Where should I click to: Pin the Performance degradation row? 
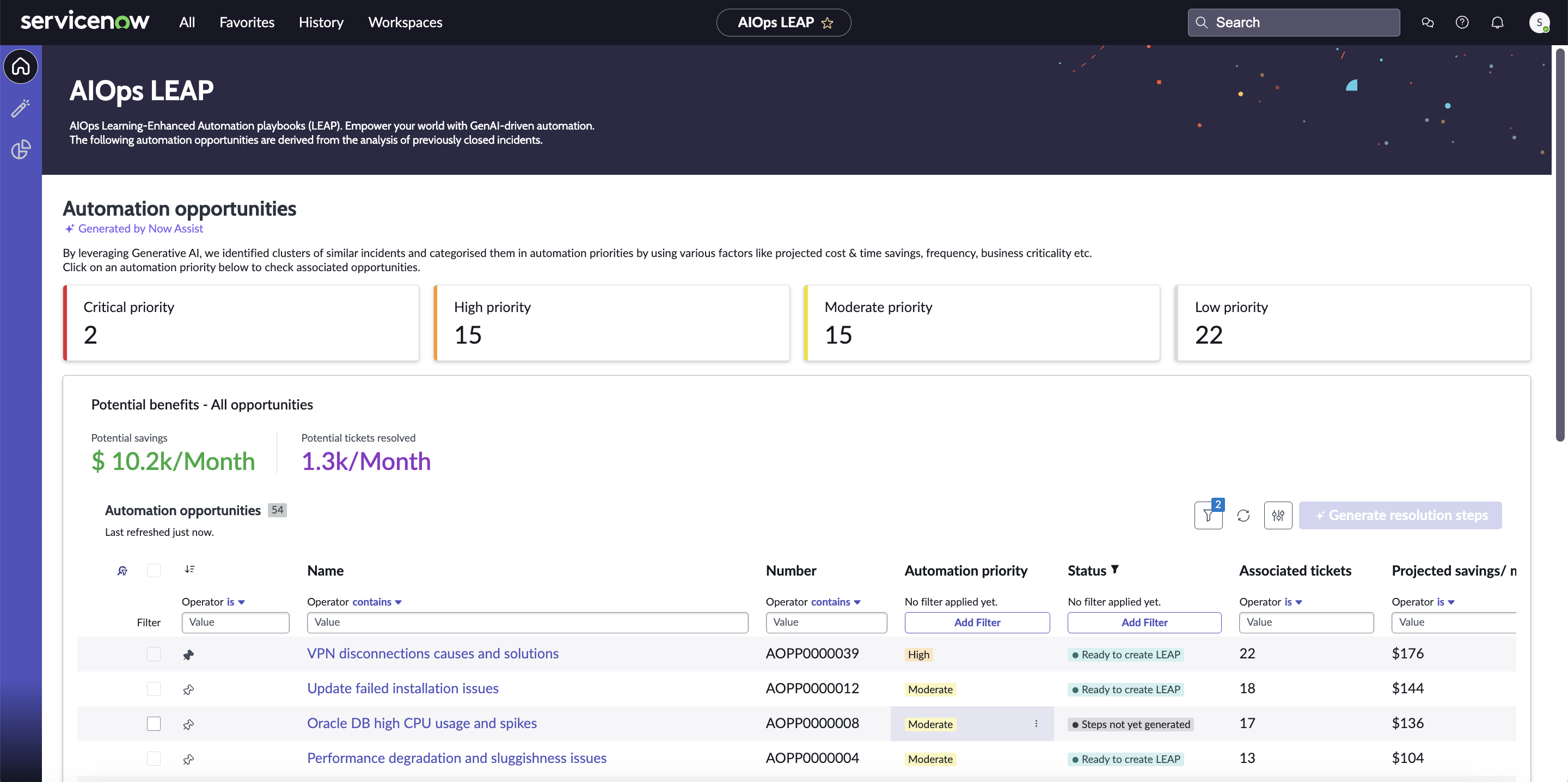click(189, 759)
